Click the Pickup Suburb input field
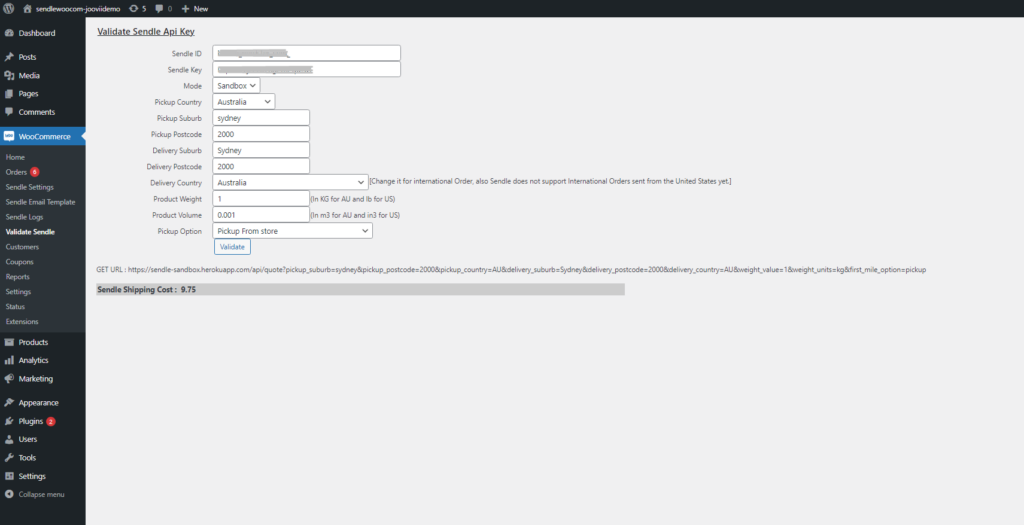Viewport: 1024px width, 525px height. tap(262, 118)
